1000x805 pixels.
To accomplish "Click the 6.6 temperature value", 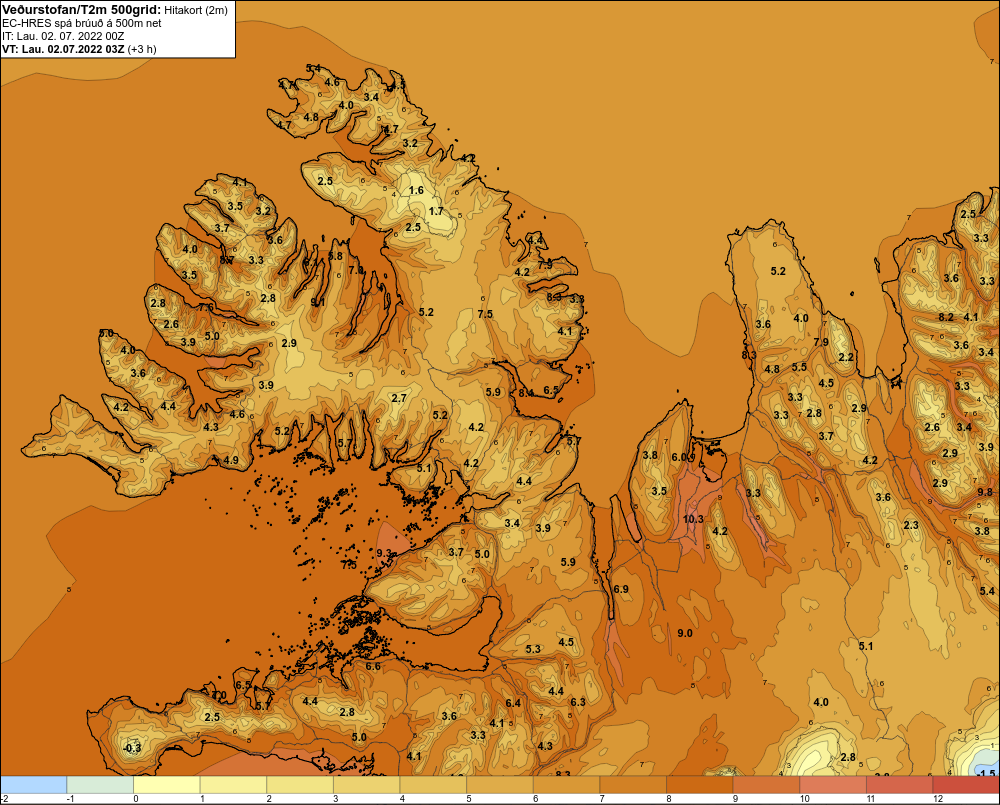I will [373, 666].
